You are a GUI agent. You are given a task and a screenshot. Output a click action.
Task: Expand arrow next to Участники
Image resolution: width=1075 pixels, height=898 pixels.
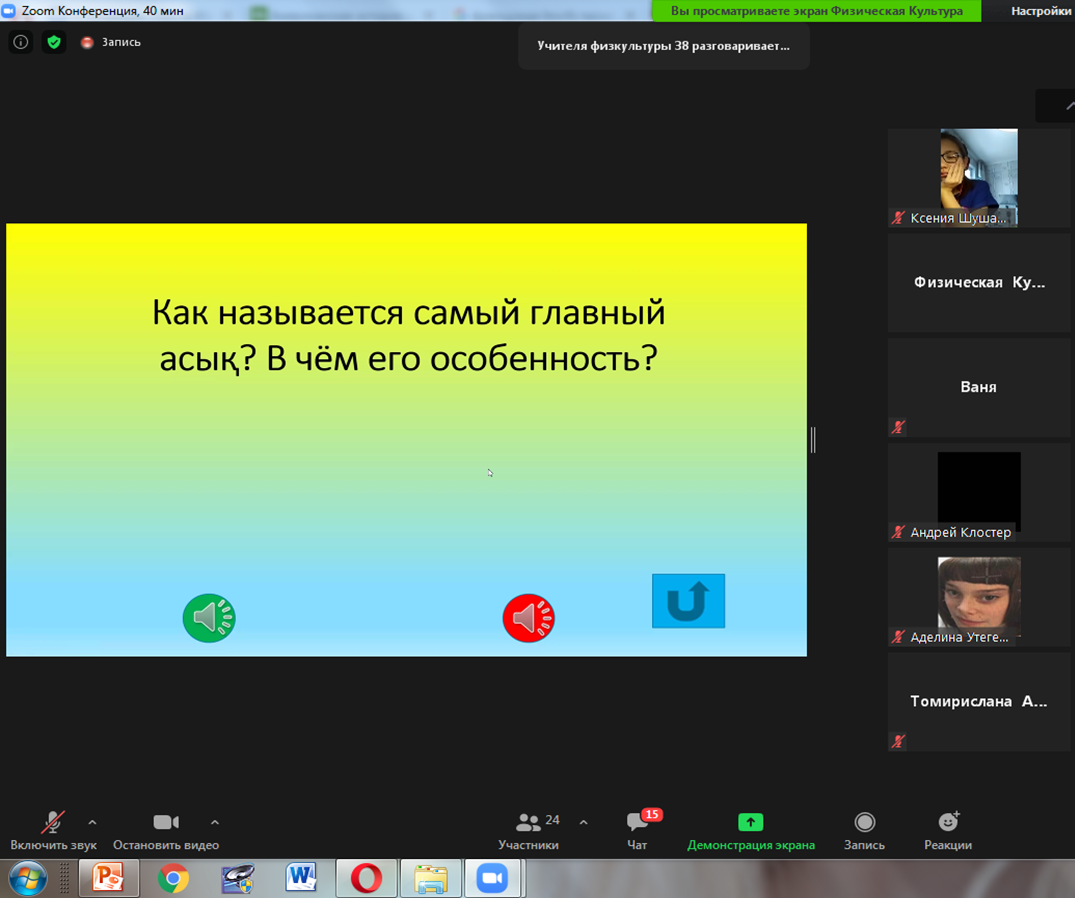tap(583, 822)
